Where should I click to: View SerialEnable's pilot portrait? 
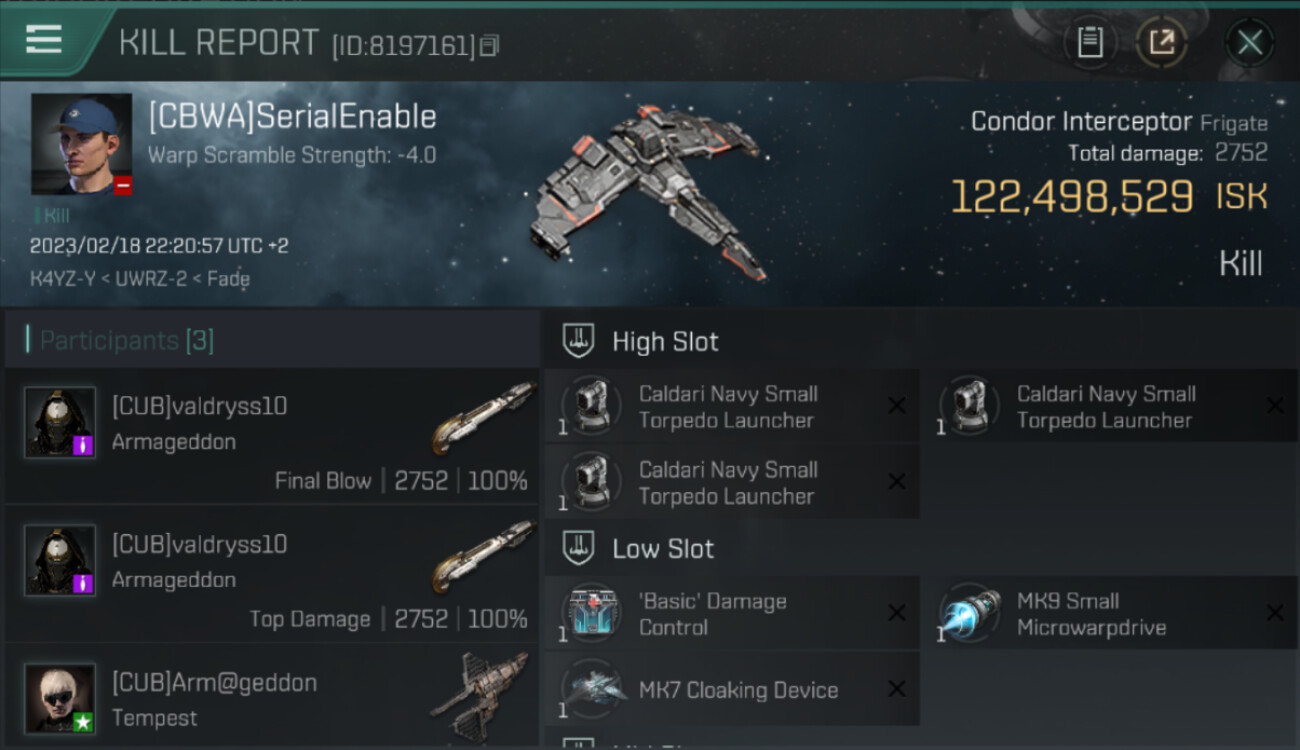point(81,144)
